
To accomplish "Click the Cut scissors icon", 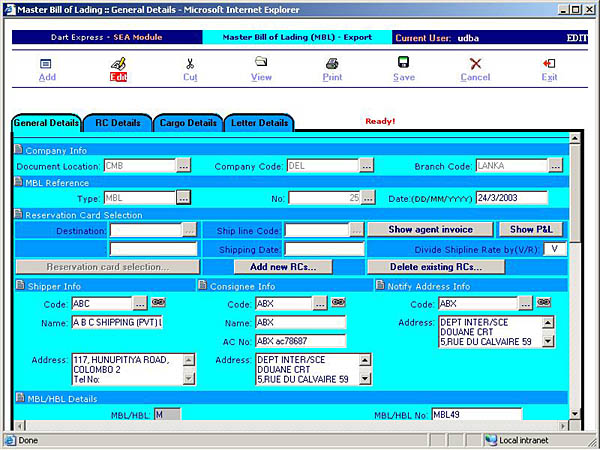I will tap(190, 63).
